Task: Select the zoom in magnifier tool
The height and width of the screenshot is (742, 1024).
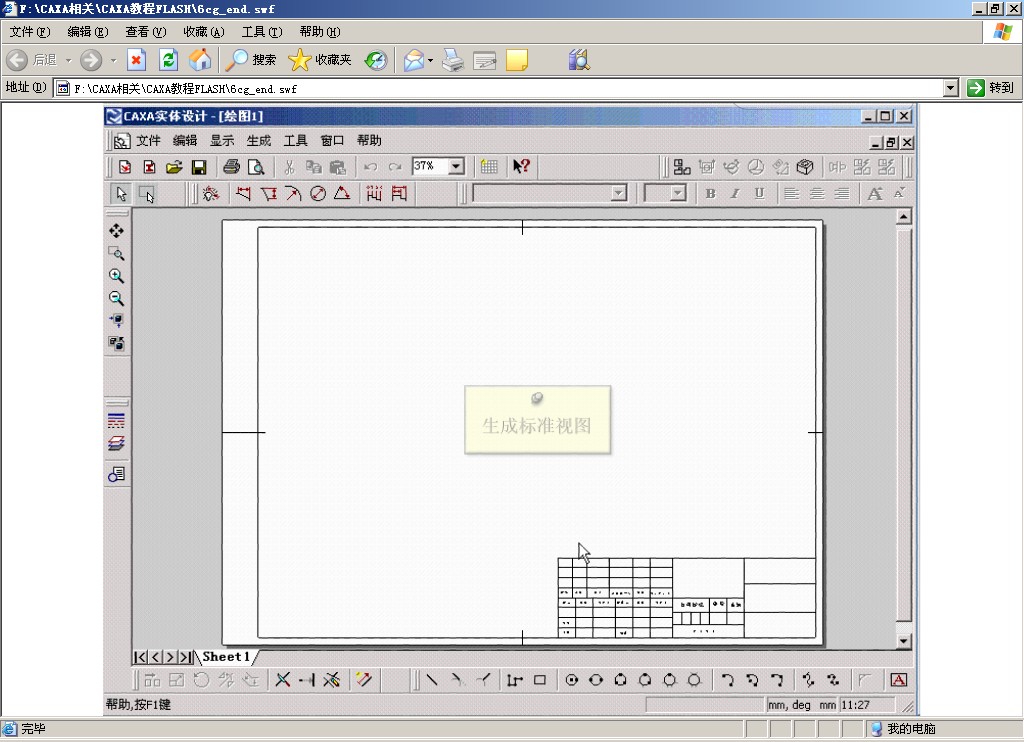Action: coord(116,276)
